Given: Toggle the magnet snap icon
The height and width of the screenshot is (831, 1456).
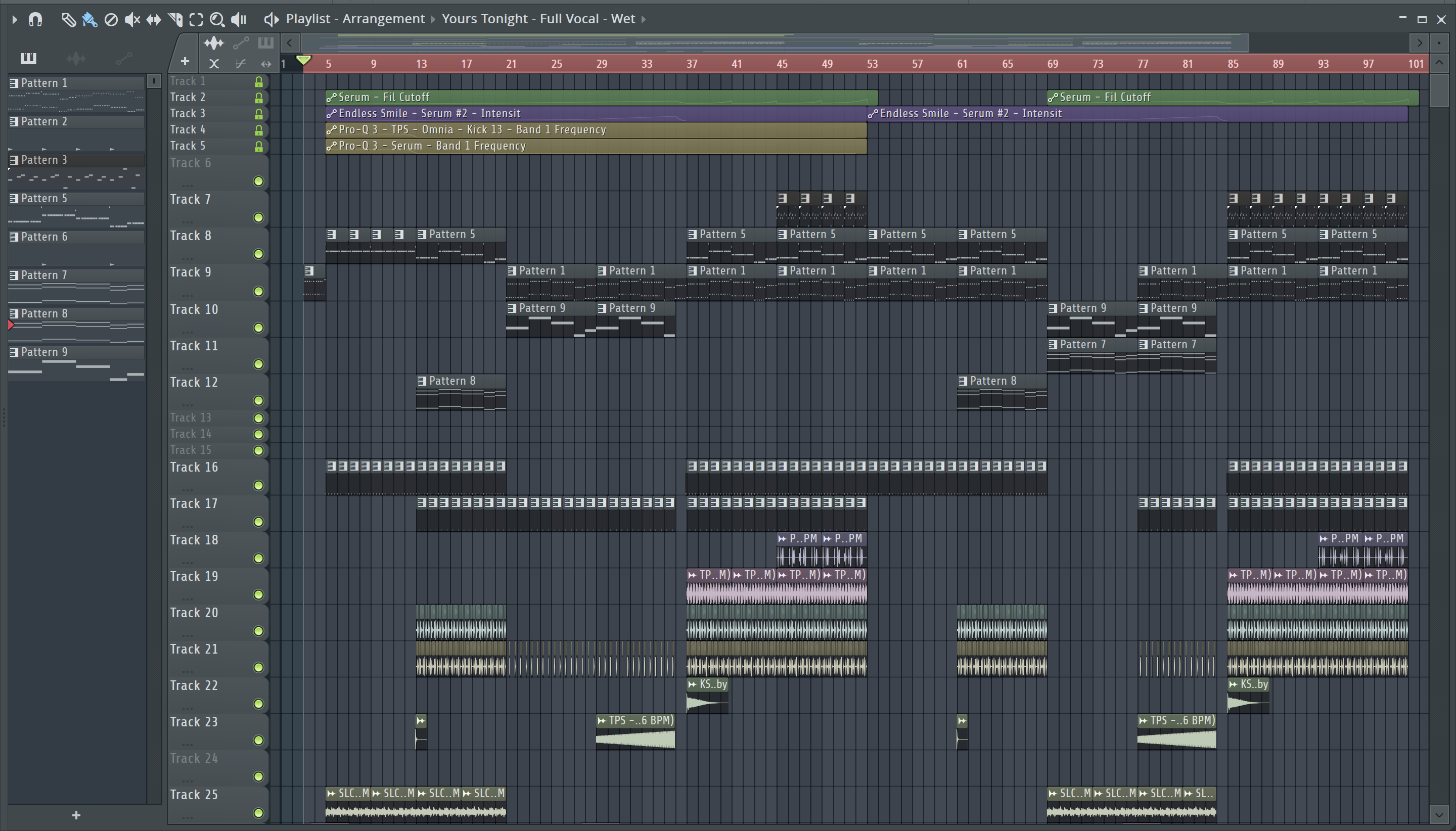Looking at the screenshot, I should [x=35, y=19].
